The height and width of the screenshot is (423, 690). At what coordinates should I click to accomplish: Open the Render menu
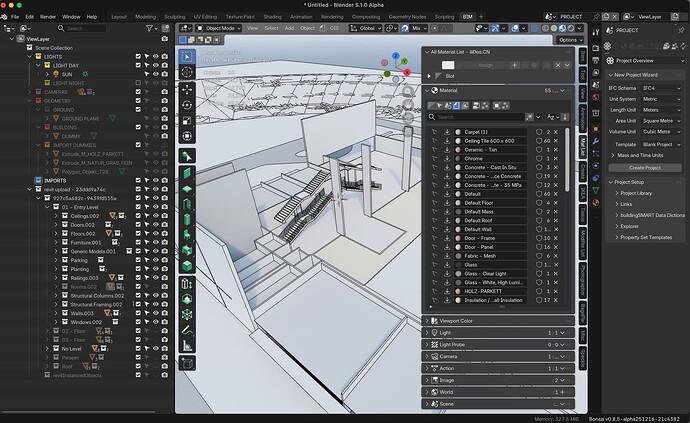pos(48,17)
